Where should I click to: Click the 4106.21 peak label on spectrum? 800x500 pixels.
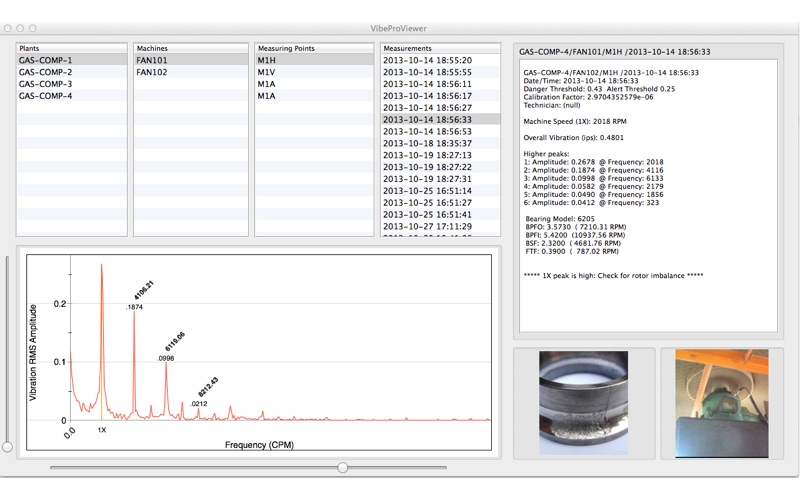coord(144,290)
